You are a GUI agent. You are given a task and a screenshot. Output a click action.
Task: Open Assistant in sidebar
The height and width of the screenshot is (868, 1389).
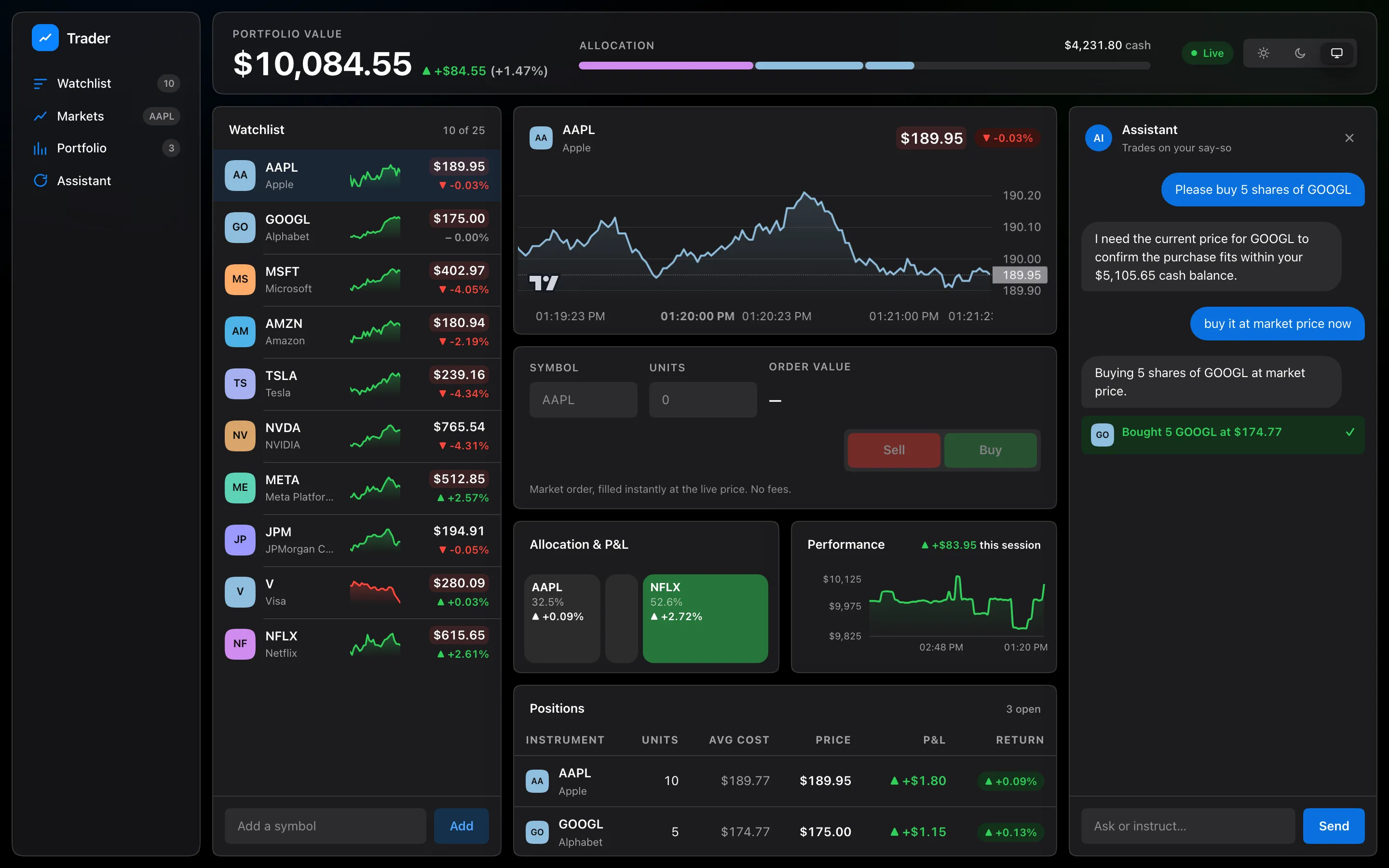[106, 181]
